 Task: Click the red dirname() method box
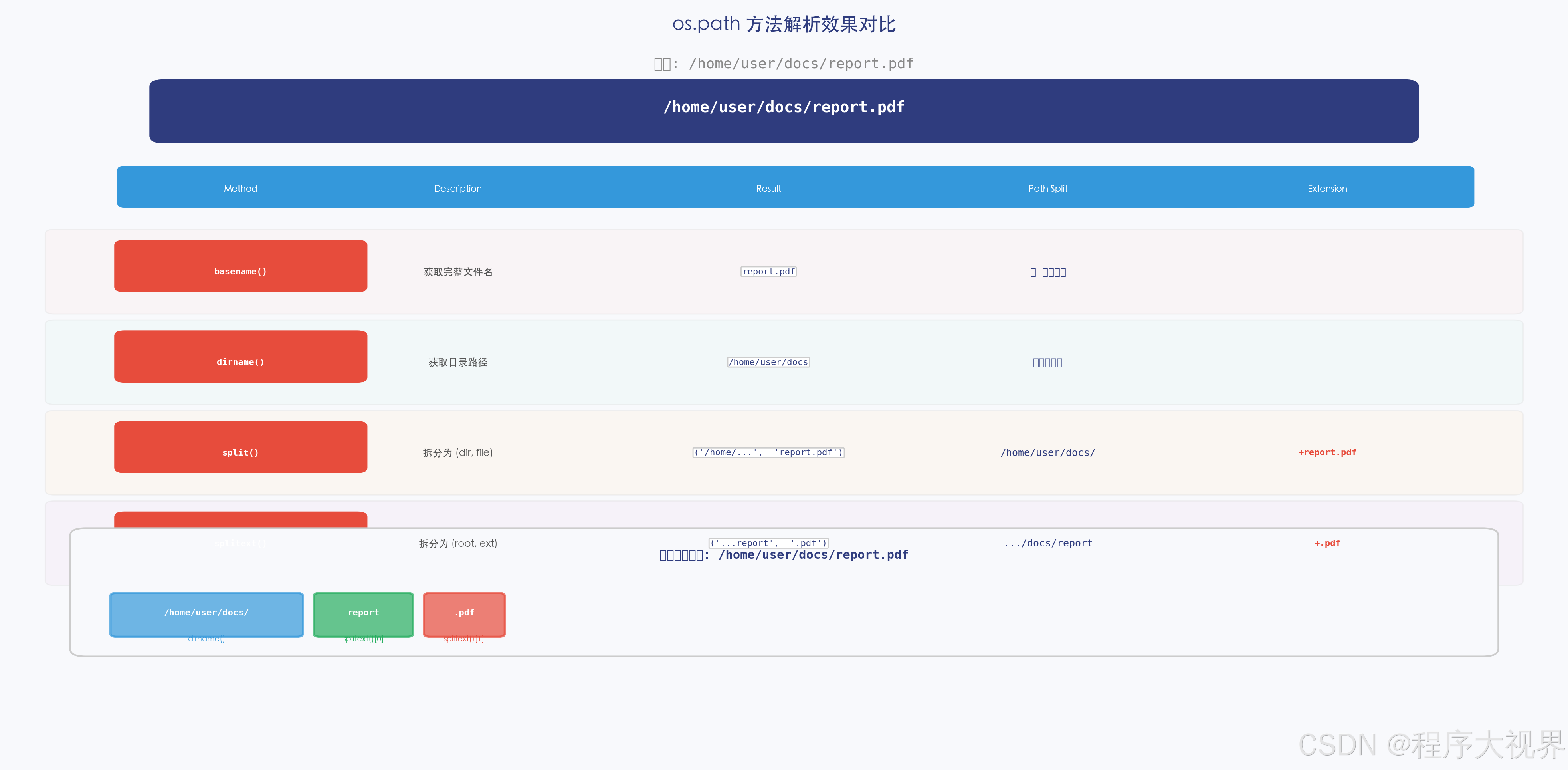click(240, 356)
